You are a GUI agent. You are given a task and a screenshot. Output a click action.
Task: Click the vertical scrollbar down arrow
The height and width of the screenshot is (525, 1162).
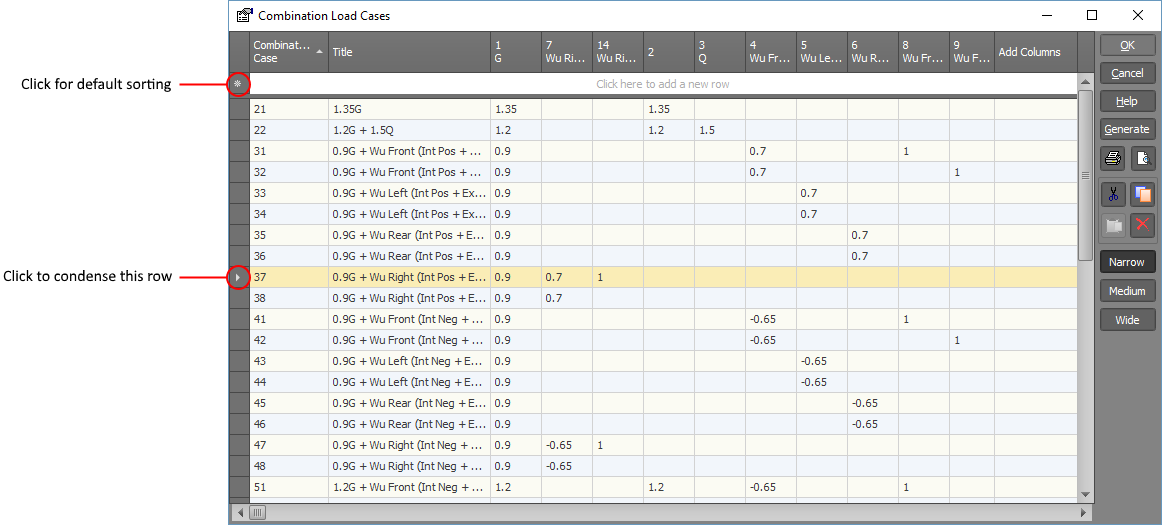pos(1086,494)
